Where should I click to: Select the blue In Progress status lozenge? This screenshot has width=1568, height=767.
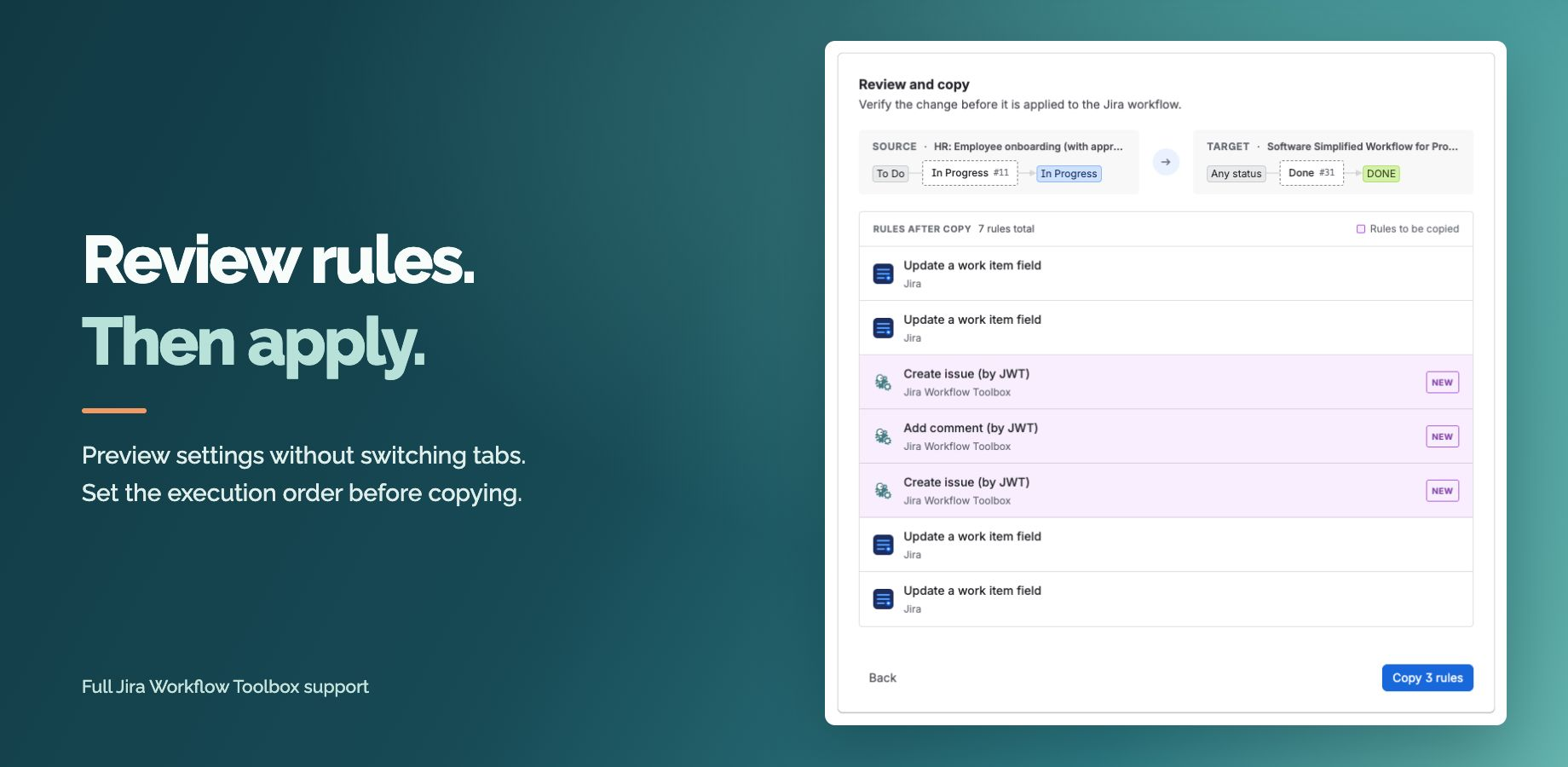(x=1069, y=174)
